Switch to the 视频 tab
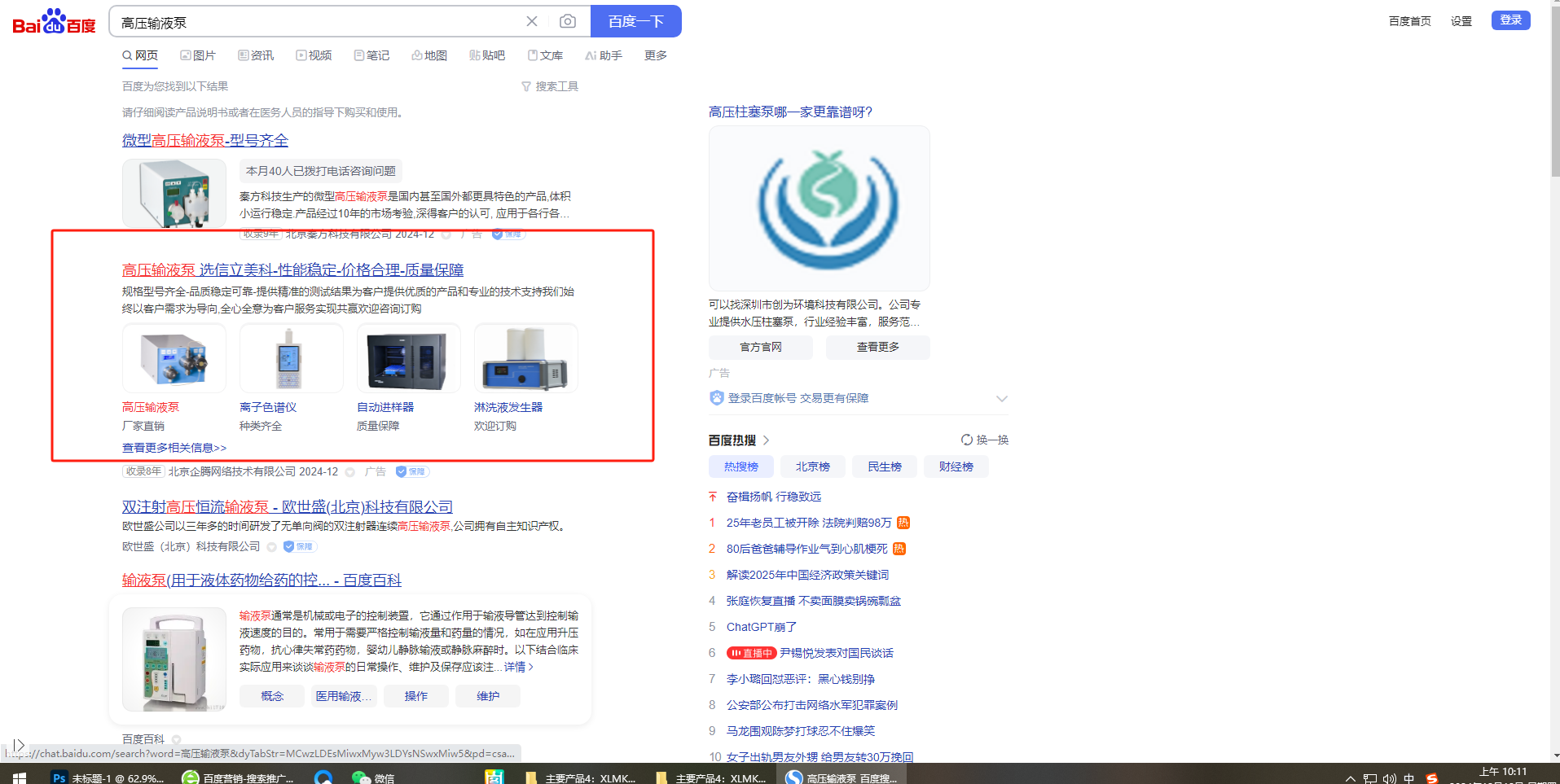The width and height of the screenshot is (1560, 784). click(314, 55)
